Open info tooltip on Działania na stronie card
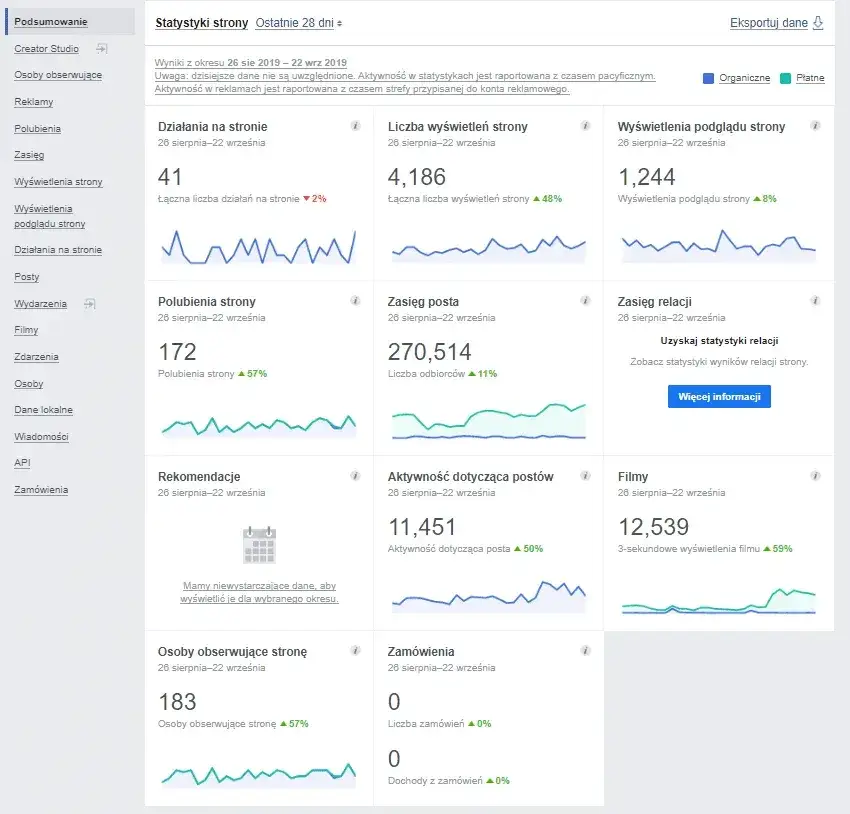Image resolution: width=850 pixels, height=814 pixels. pos(355,126)
